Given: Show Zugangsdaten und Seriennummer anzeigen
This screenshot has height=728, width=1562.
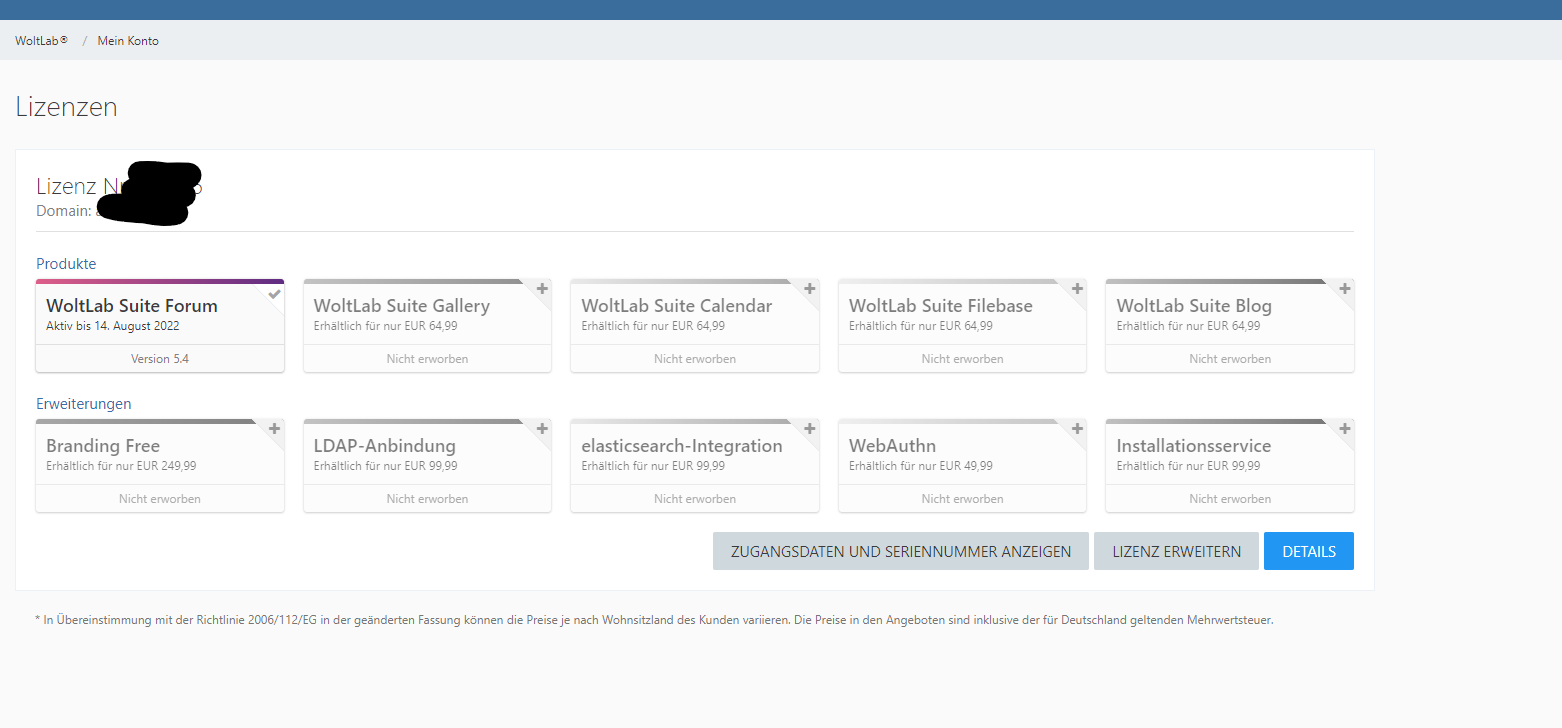Looking at the screenshot, I should [900, 551].
